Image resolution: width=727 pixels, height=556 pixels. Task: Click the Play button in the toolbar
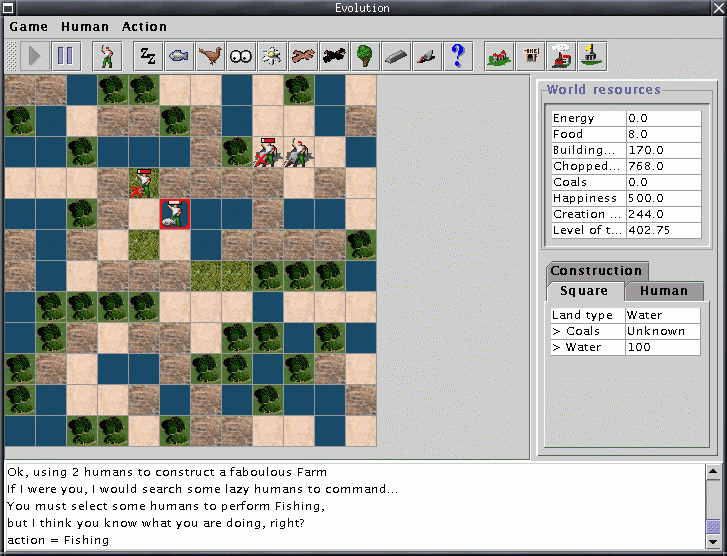35,56
